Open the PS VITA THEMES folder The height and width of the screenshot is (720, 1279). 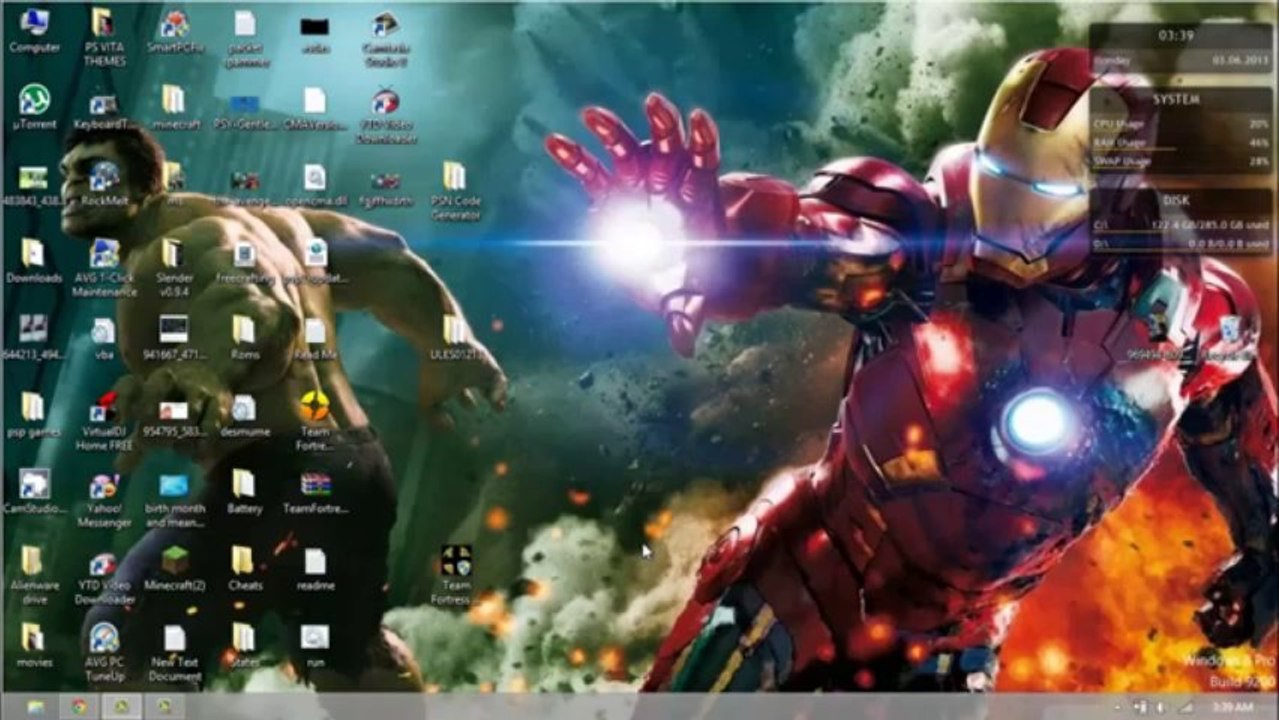coord(104,38)
